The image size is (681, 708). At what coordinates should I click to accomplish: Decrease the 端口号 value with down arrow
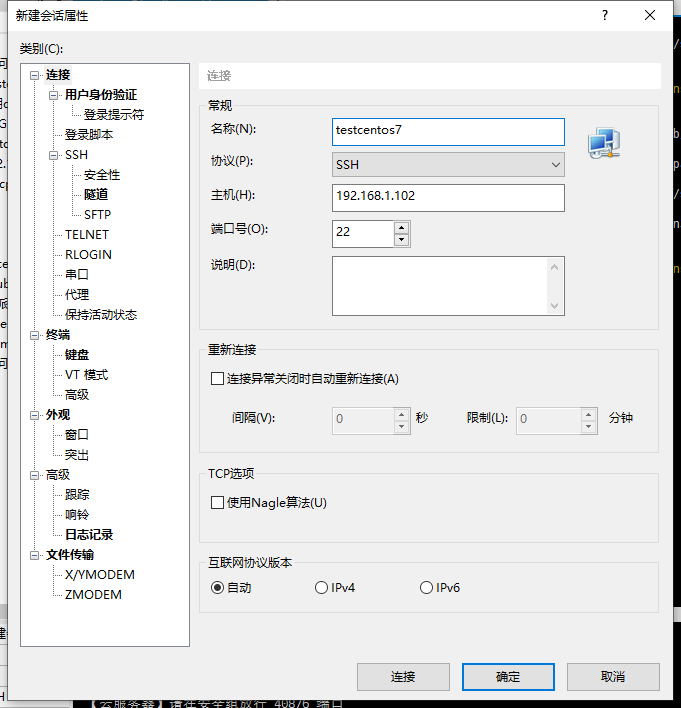coord(401,240)
